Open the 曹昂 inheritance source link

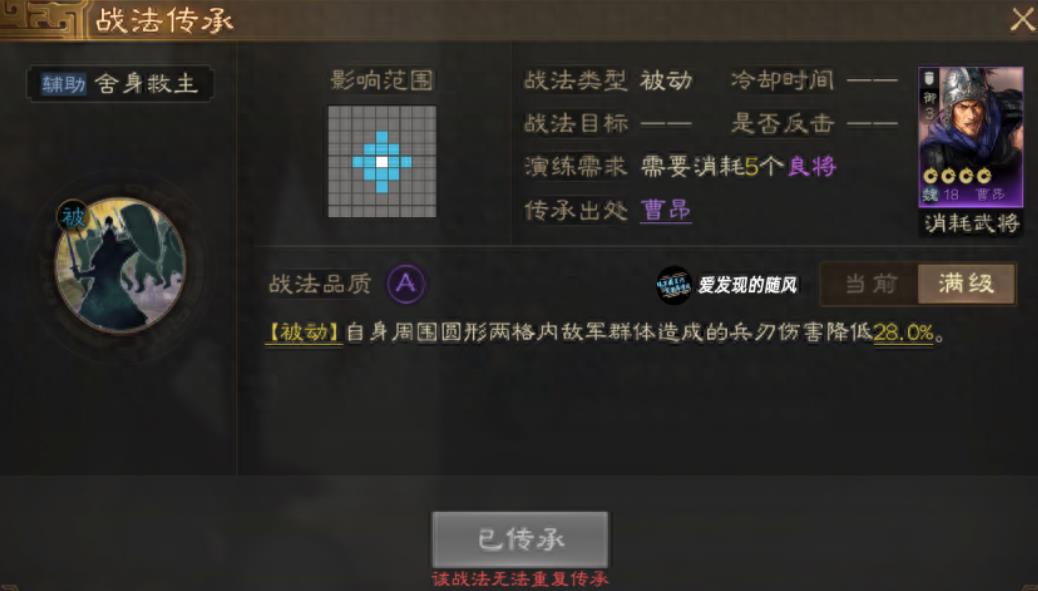point(665,210)
